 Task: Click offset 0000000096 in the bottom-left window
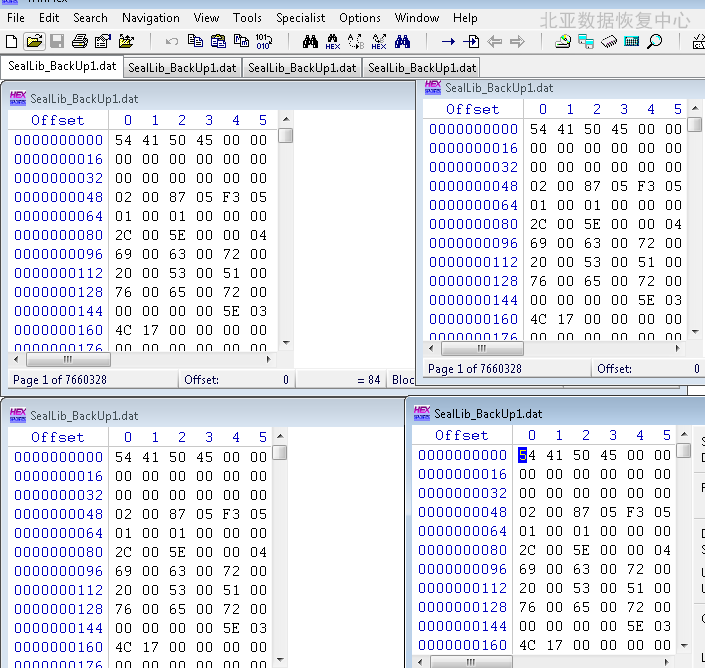coord(58,571)
